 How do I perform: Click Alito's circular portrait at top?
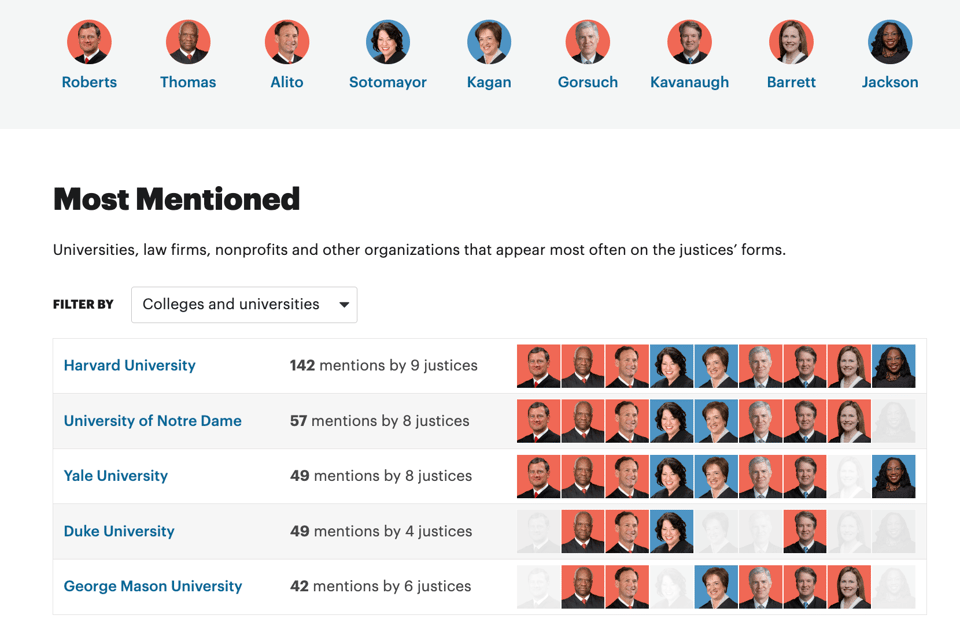(287, 42)
